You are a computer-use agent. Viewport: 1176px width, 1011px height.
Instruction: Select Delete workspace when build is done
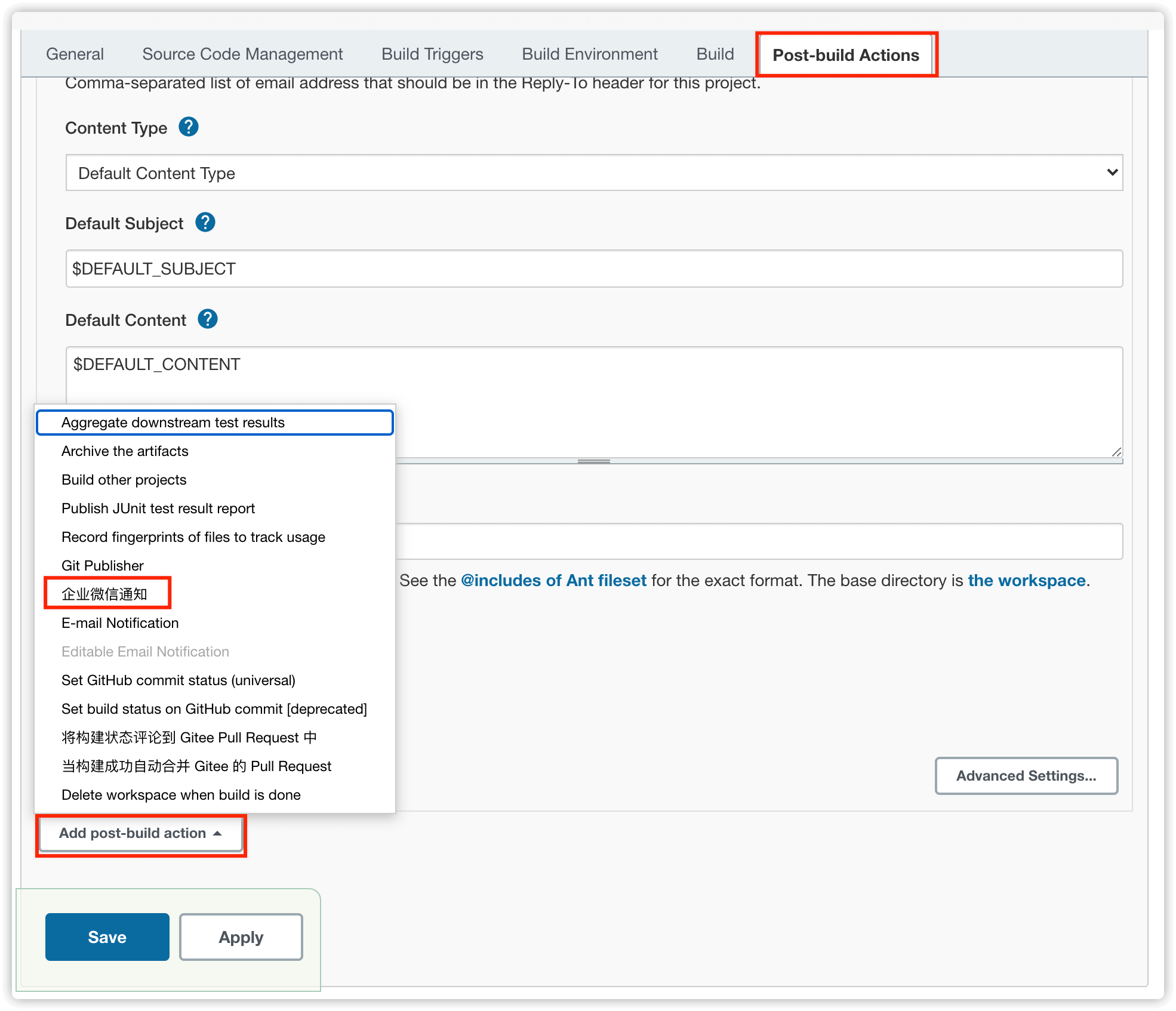click(x=181, y=795)
